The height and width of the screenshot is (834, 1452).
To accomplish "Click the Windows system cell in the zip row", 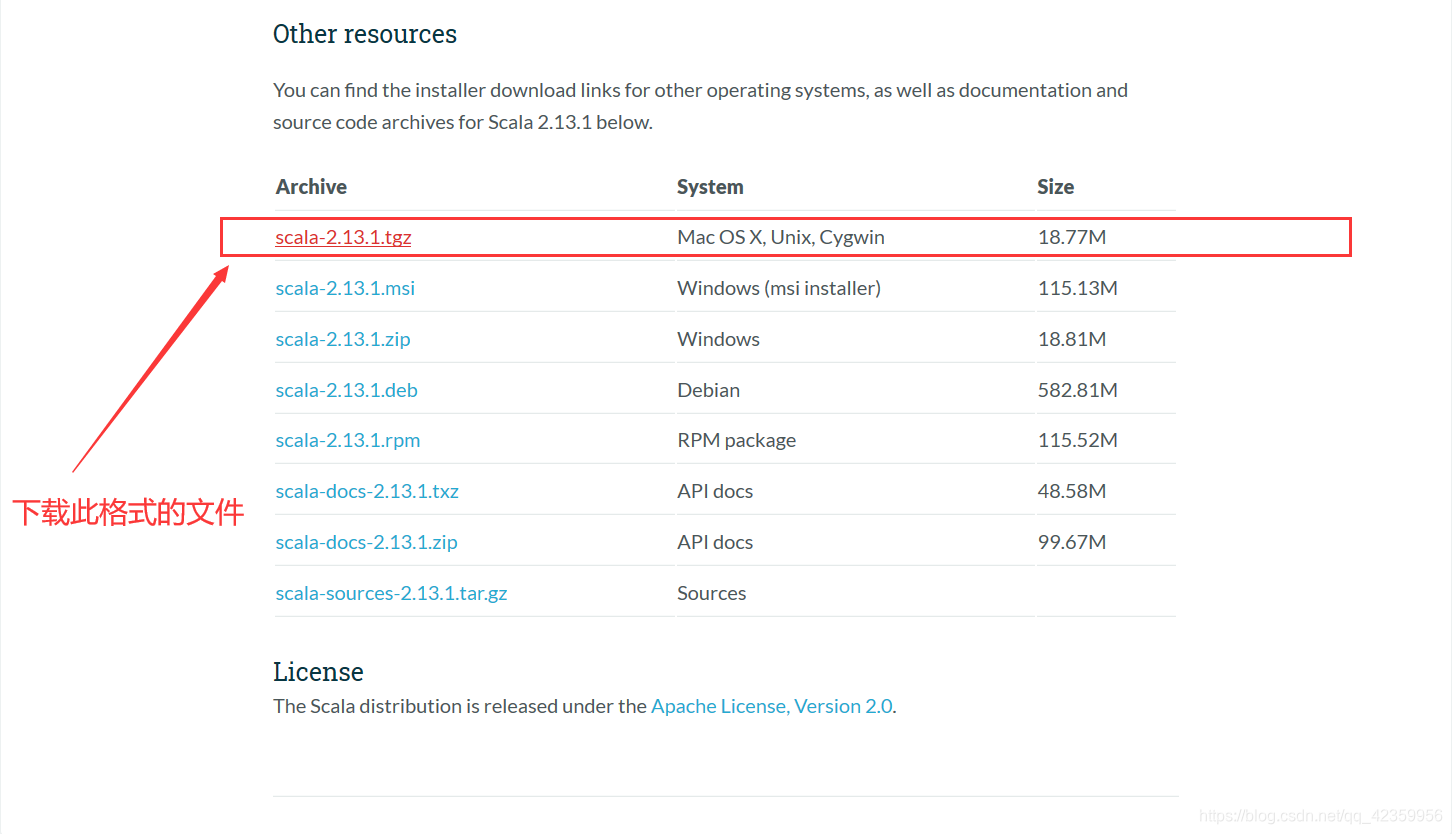I will click(x=719, y=339).
